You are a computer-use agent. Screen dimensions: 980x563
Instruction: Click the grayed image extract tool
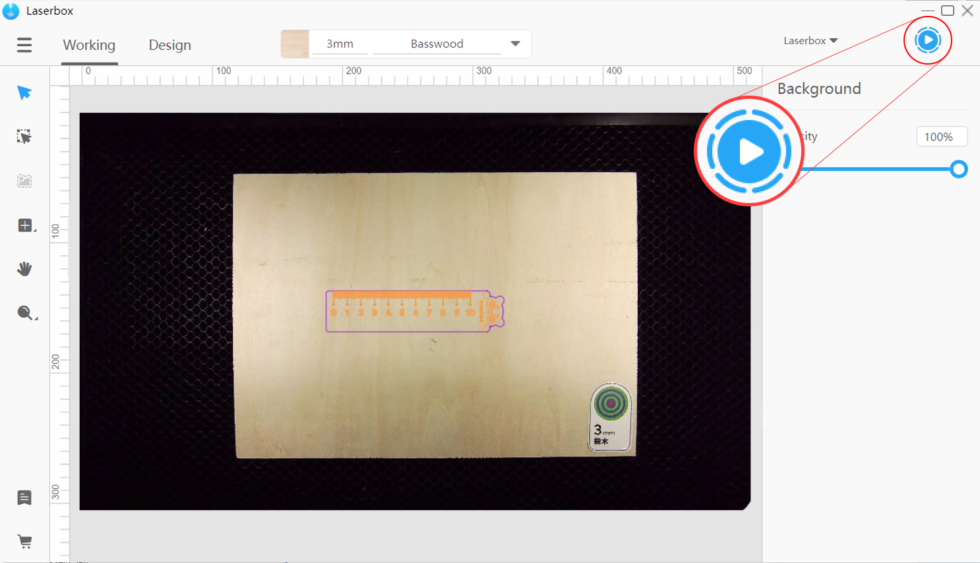(x=24, y=181)
